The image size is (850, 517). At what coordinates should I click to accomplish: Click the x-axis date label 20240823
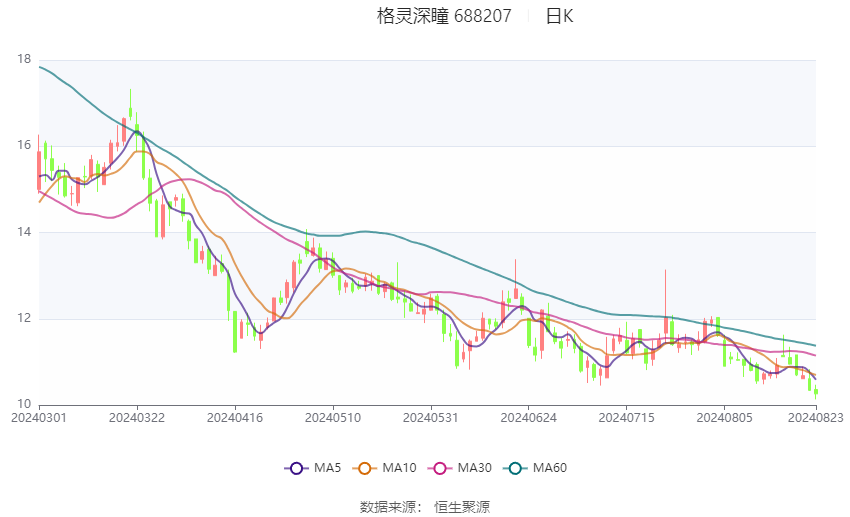[815, 418]
